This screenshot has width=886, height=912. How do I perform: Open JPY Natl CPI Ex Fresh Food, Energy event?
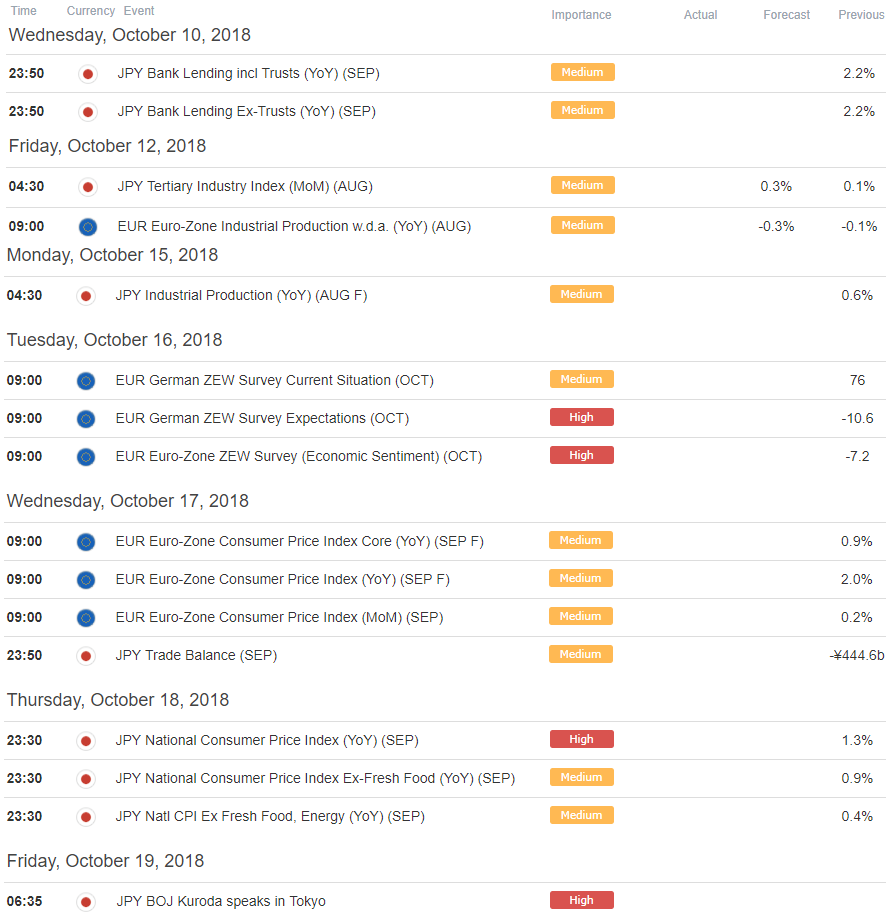coord(270,816)
